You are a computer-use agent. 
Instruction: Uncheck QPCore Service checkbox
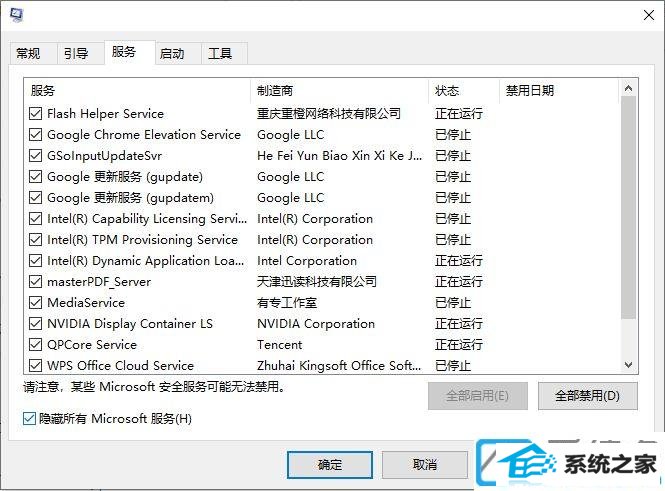(36, 345)
